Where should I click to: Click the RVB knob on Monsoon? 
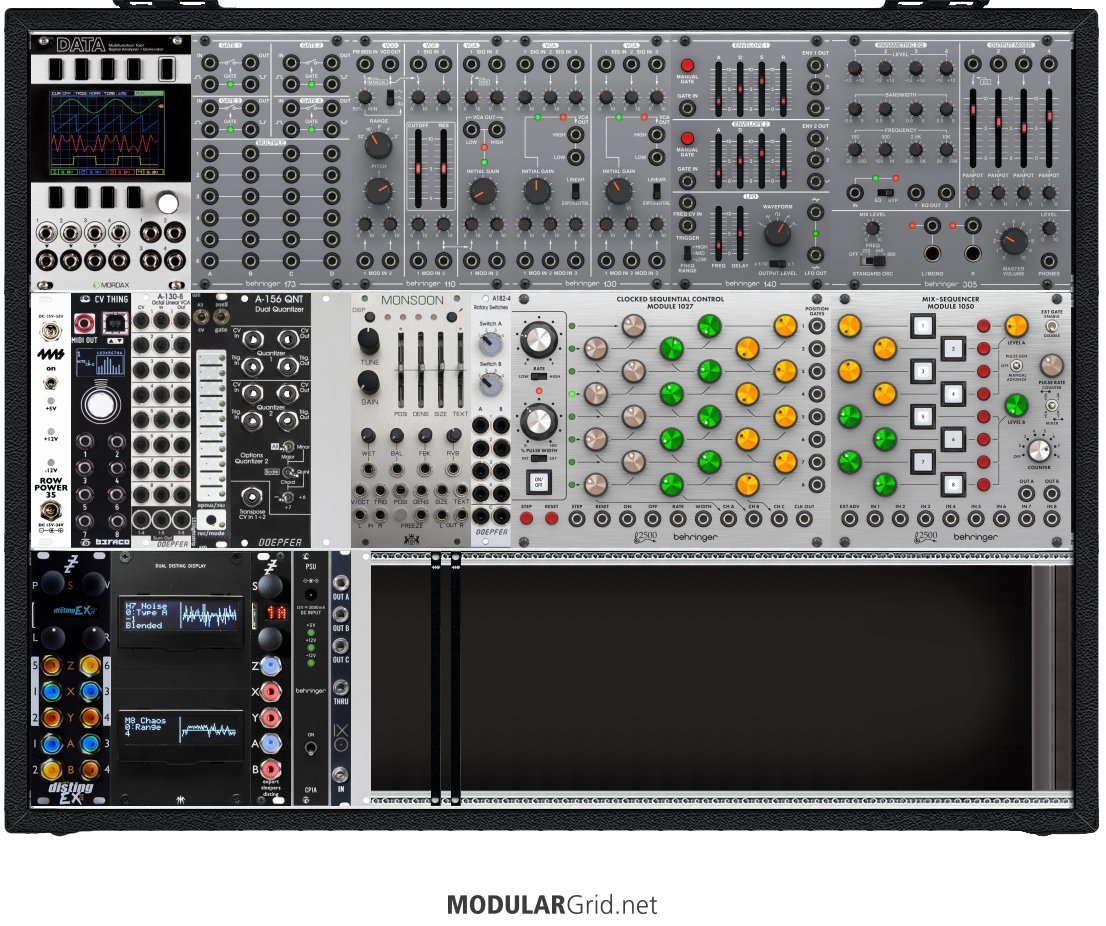click(454, 435)
